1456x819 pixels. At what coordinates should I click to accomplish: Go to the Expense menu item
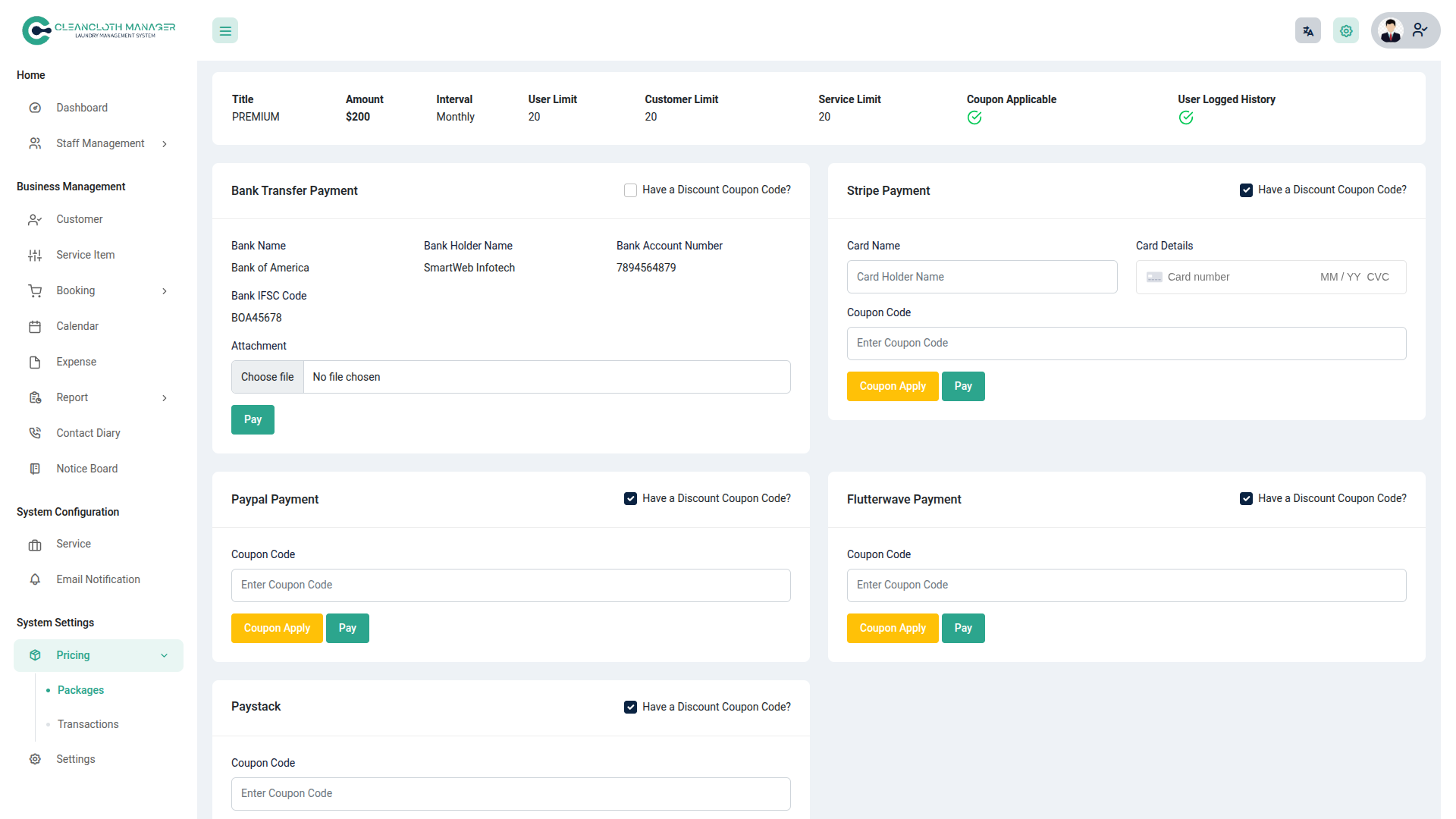(76, 362)
